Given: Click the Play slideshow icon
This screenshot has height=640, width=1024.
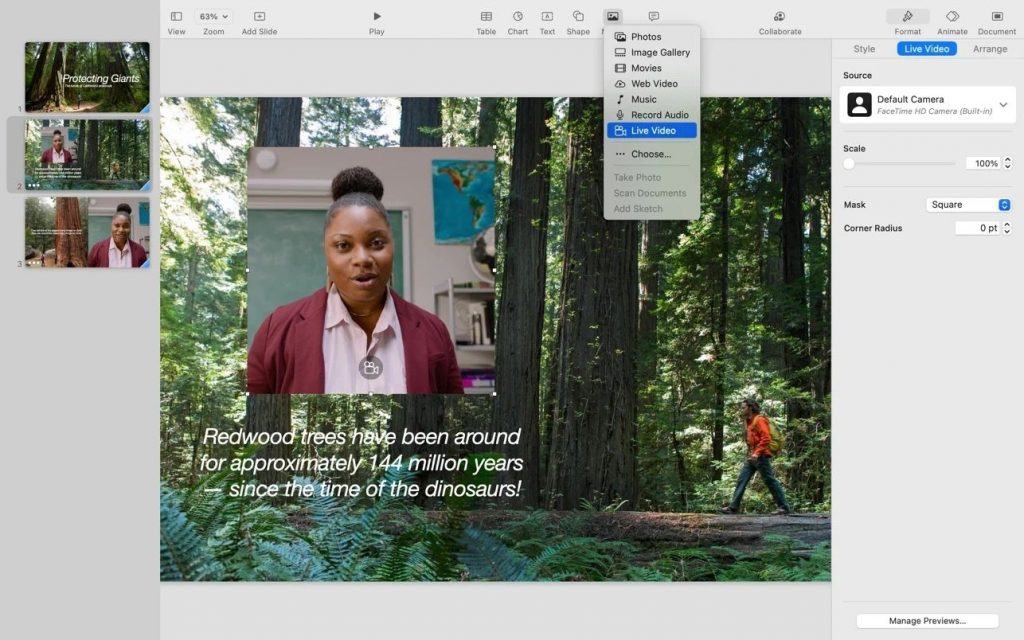Looking at the screenshot, I should click(377, 17).
